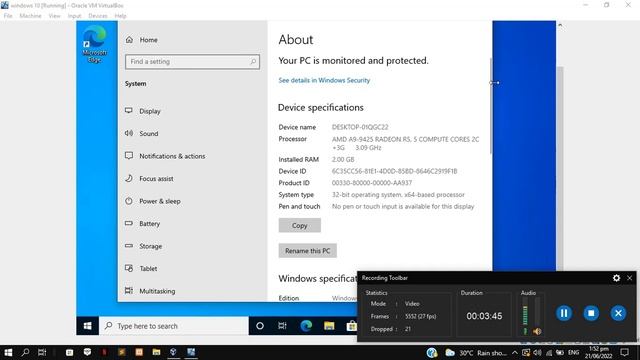Open the host Action Center notifications
The width and height of the screenshot is (640, 360).
coord(624,353)
